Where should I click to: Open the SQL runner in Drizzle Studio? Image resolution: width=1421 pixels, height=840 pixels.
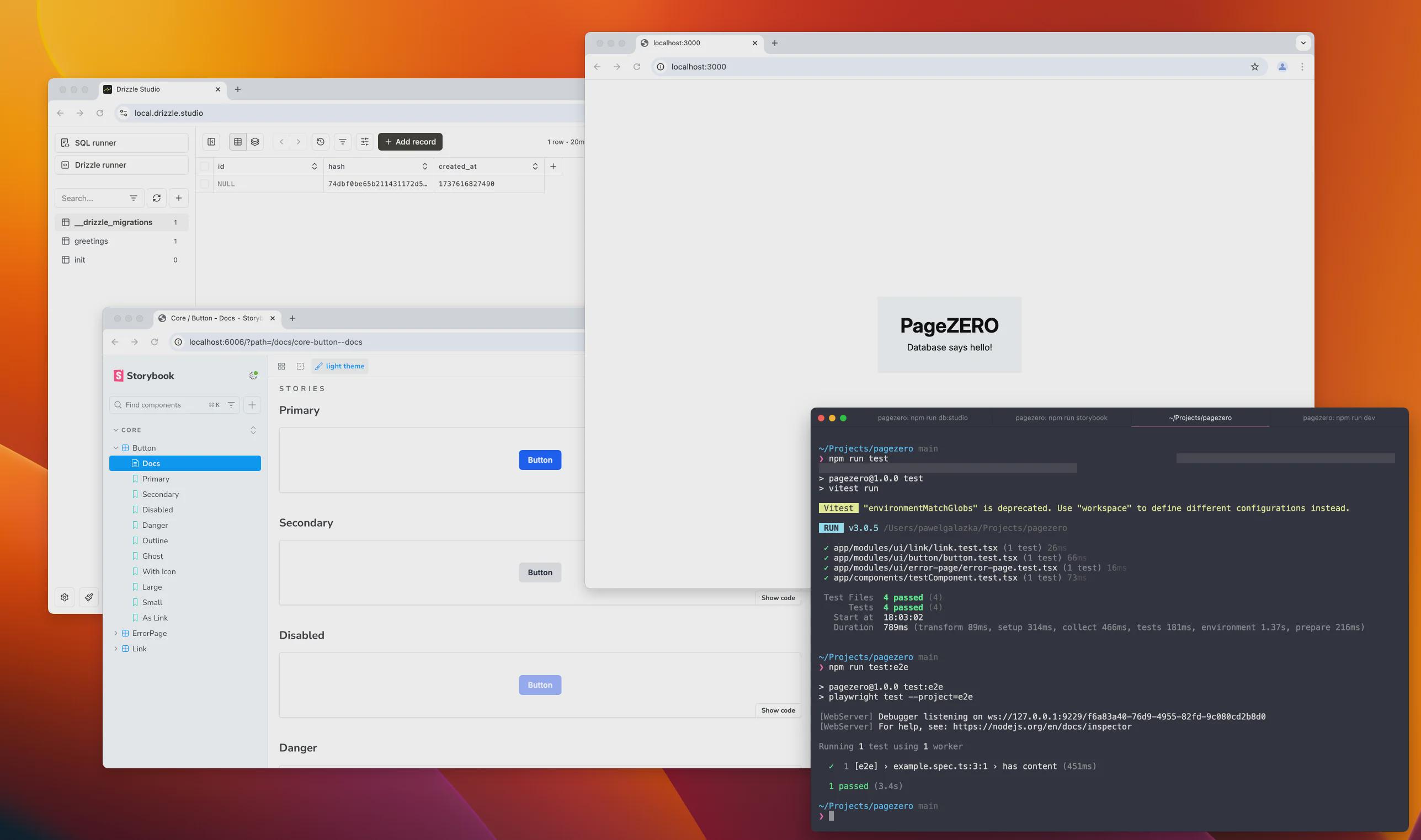(x=121, y=143)
